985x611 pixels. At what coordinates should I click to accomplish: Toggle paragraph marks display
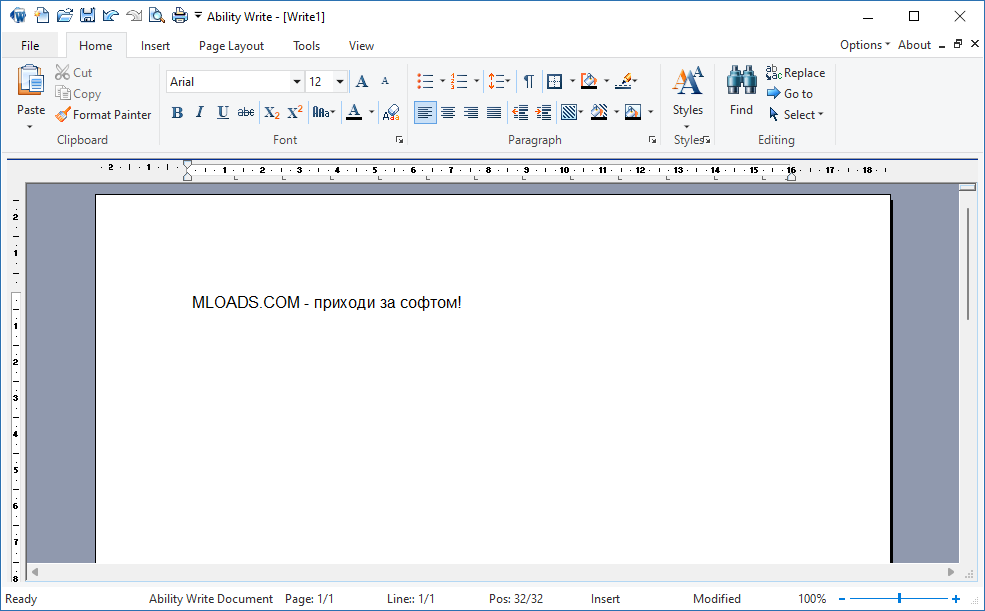coord(529,81)
